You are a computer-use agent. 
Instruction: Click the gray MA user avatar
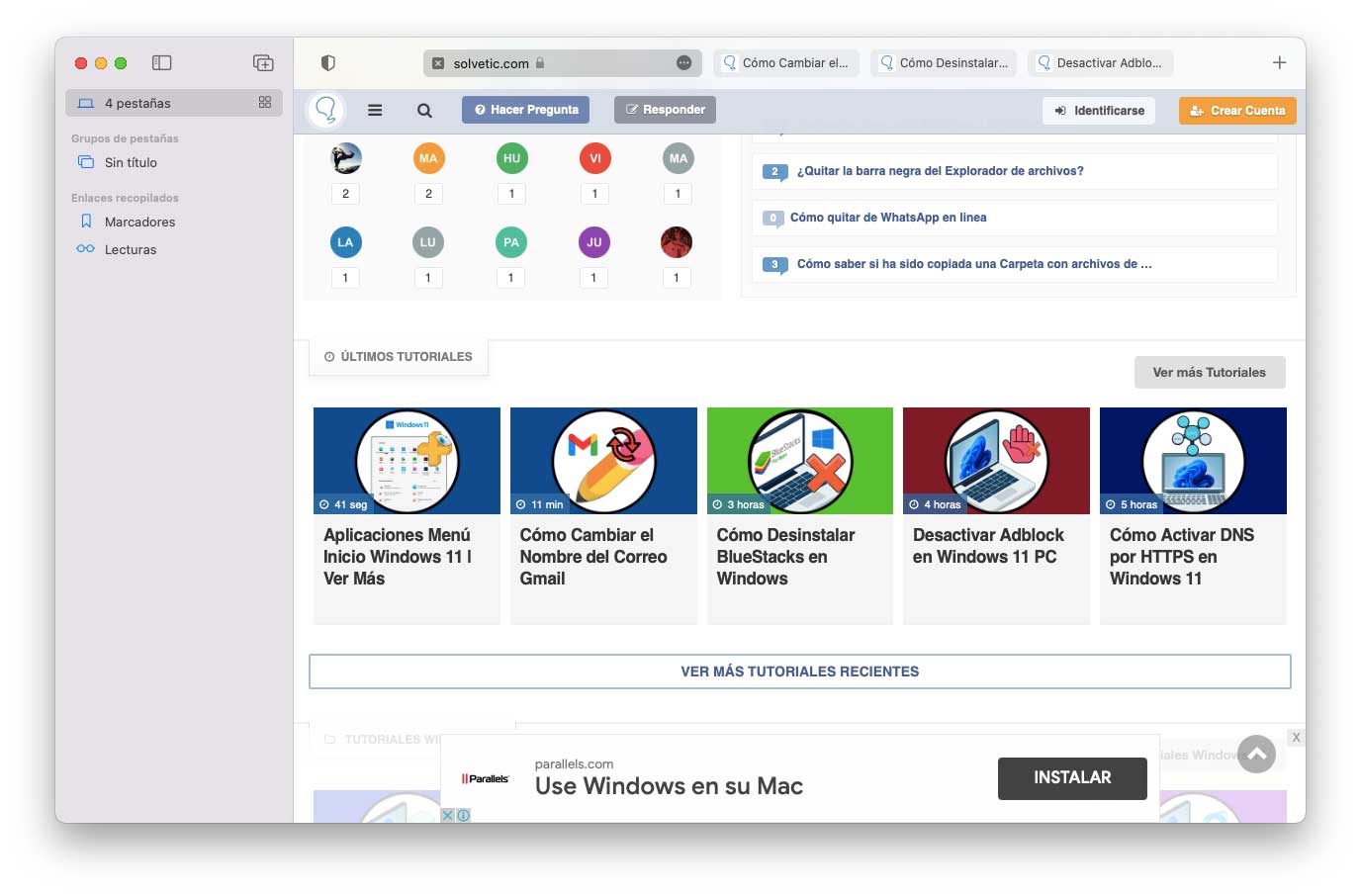(x=678, y=158)
